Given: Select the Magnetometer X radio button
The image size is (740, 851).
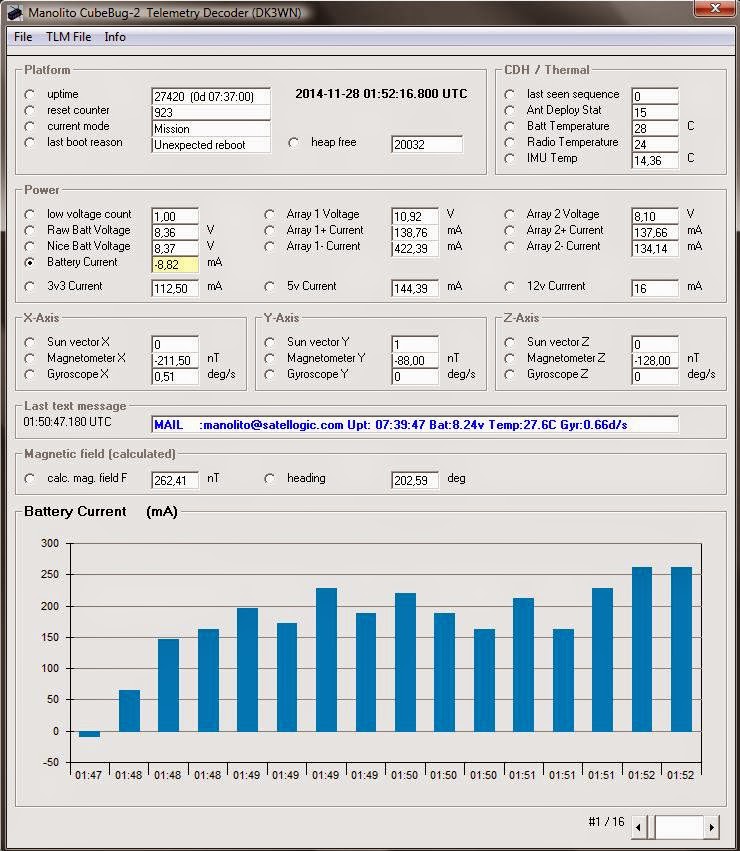Looking at the screenshot, I should tap(30, 358).
